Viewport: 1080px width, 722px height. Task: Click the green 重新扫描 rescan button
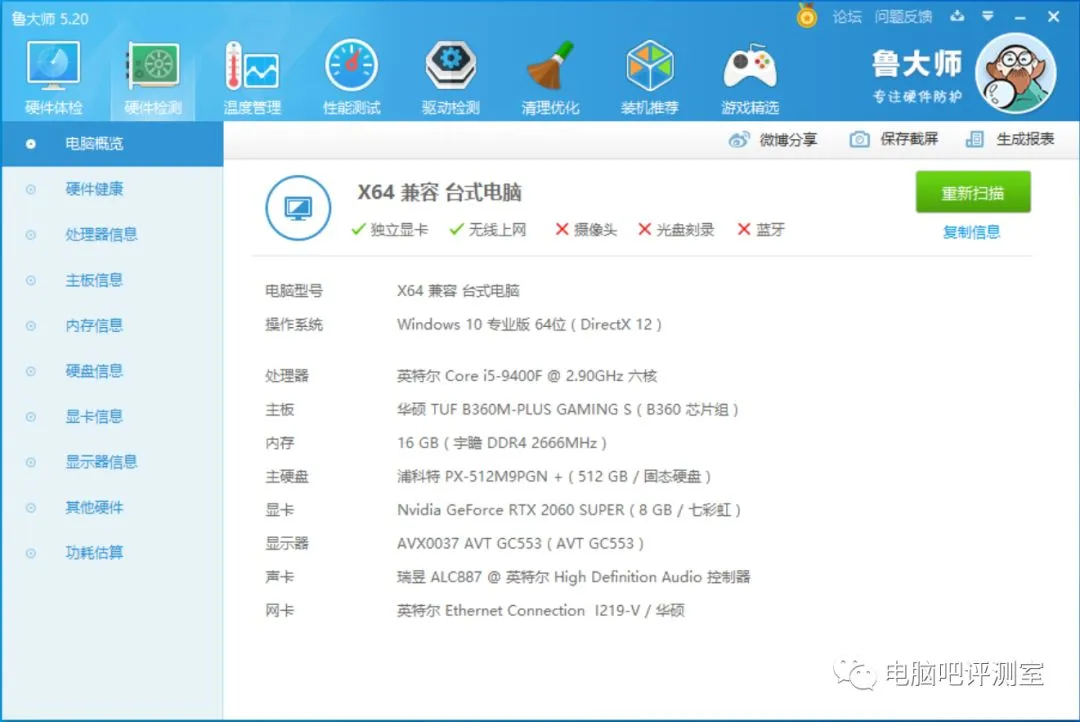[973, 192]
